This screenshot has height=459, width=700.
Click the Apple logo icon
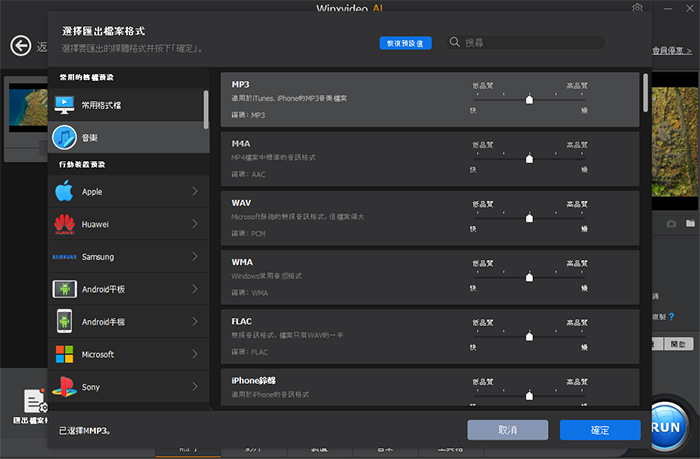[64, 191]
